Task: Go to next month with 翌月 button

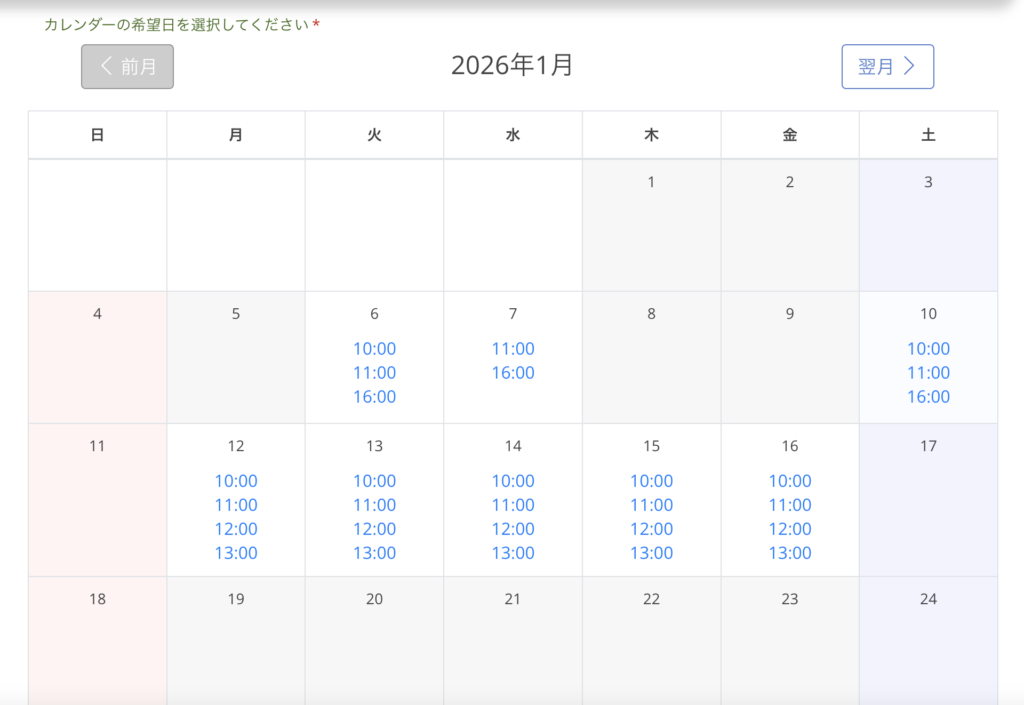Action: (887, 67)
